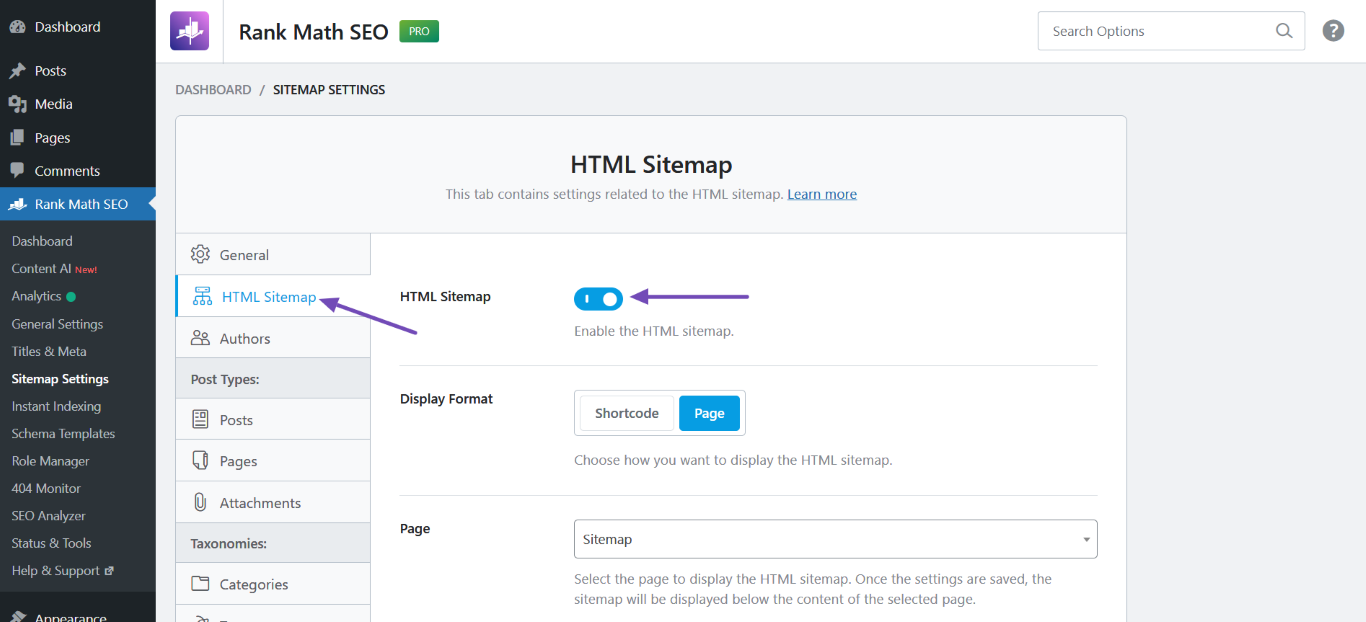The height and width of the screenshot is (622, 1366).
Task: Select Page display format
Action: (x=709, y=413)
